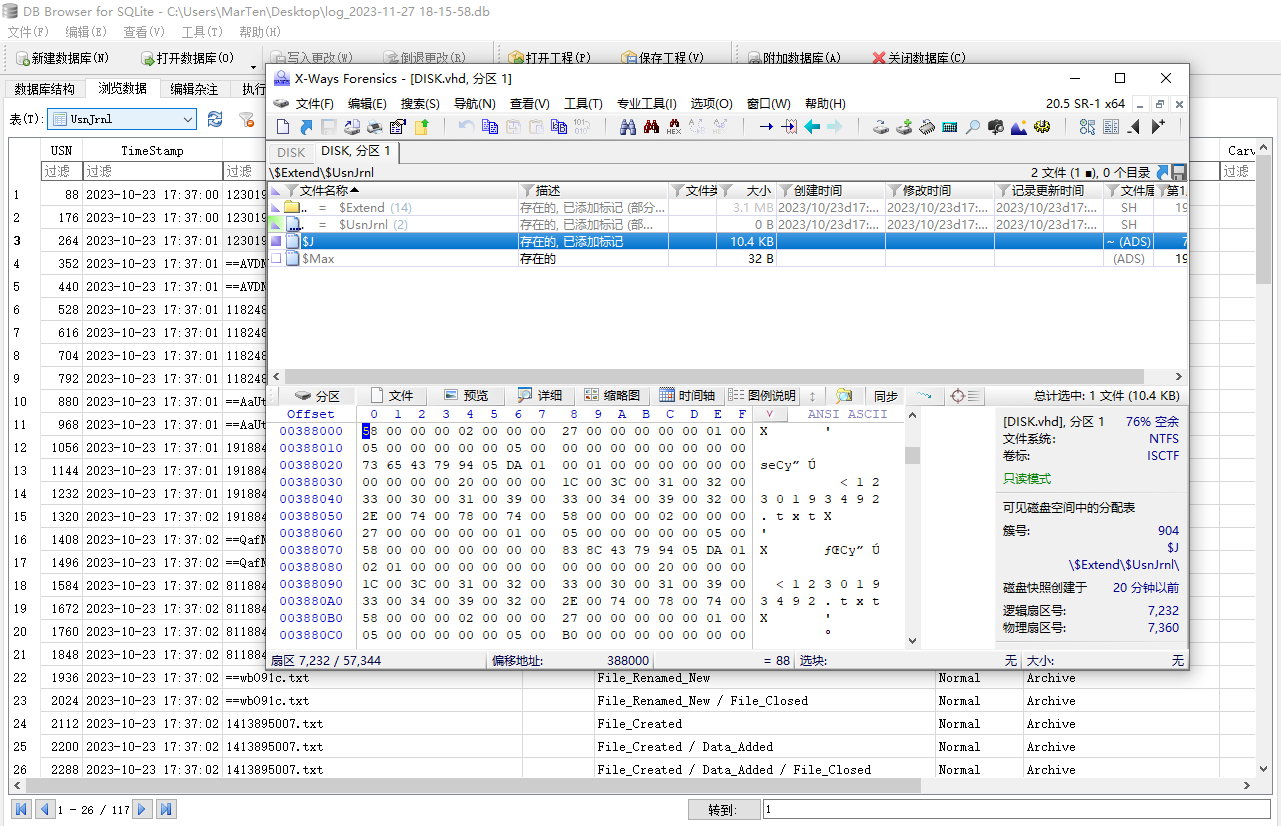Click the hex editor vertical scrollbar thumb

tap(912, 455)
